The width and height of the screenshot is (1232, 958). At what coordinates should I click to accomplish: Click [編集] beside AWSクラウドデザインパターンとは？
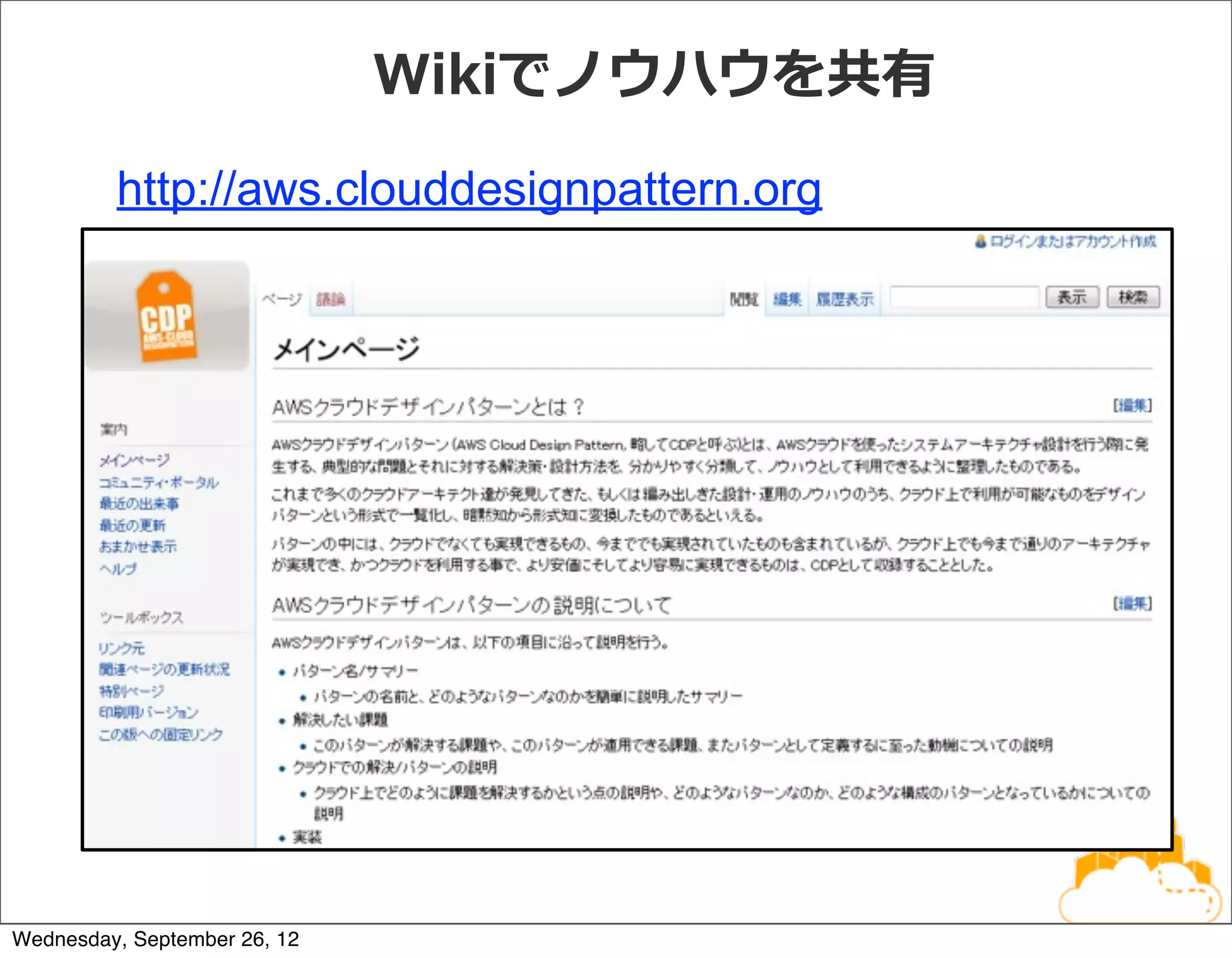tap(1132, 405)
